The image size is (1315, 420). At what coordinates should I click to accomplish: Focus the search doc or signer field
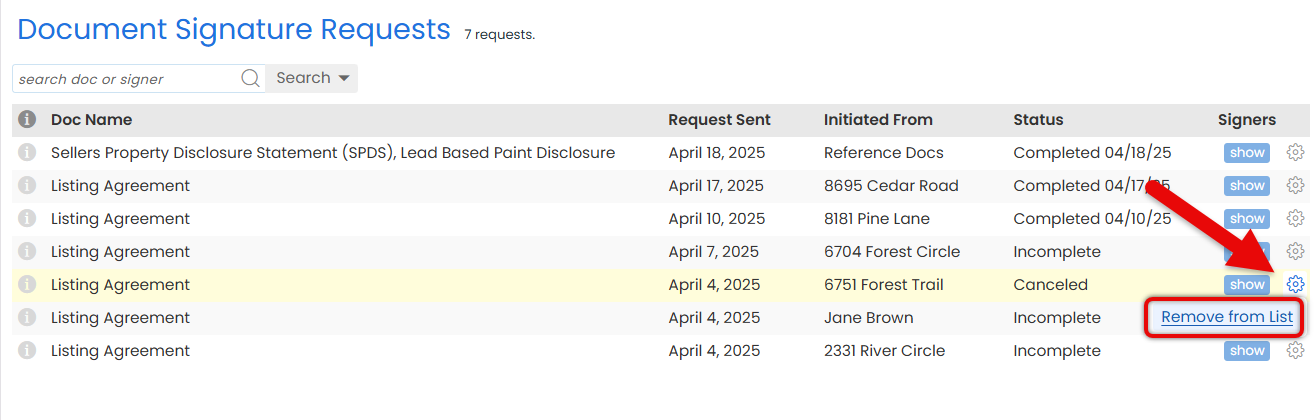click(x=125, y=79)
